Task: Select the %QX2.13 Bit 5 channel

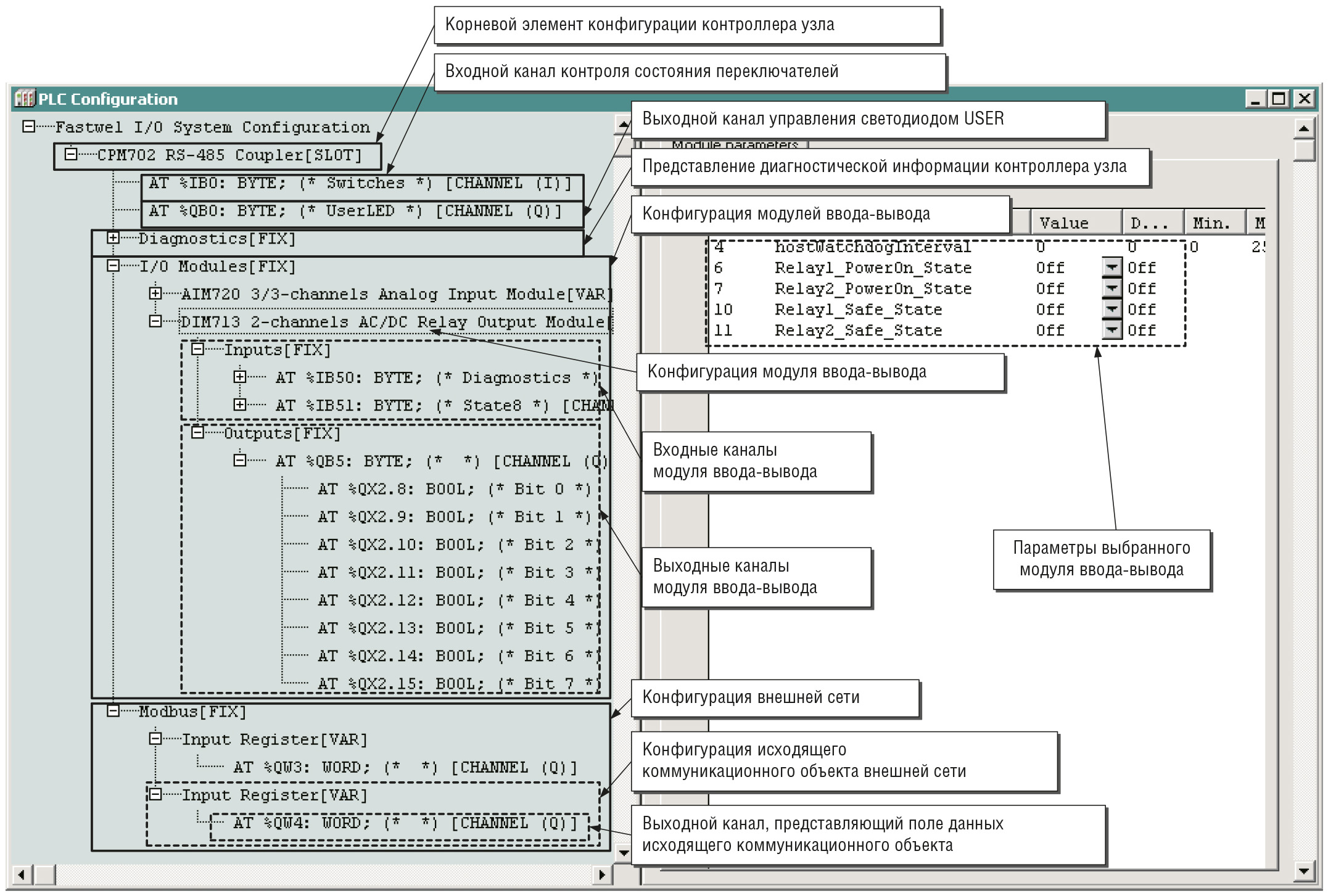Action: (458, 628)
